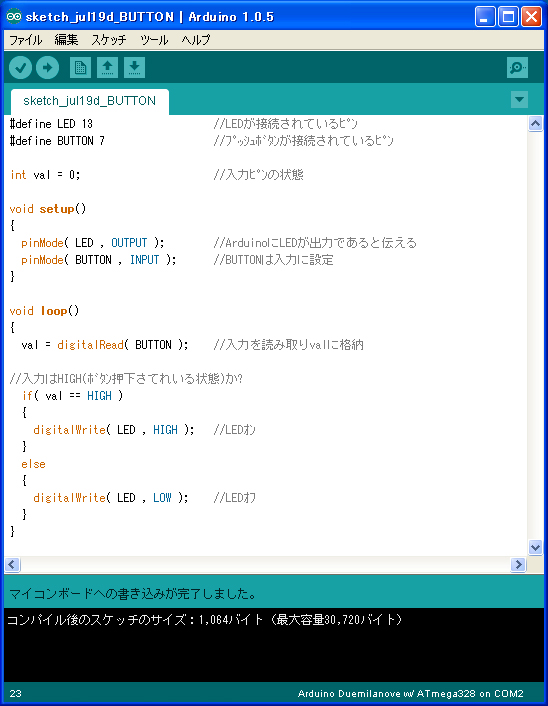
Task: Click the black console output area
Action: coord(274,645)
